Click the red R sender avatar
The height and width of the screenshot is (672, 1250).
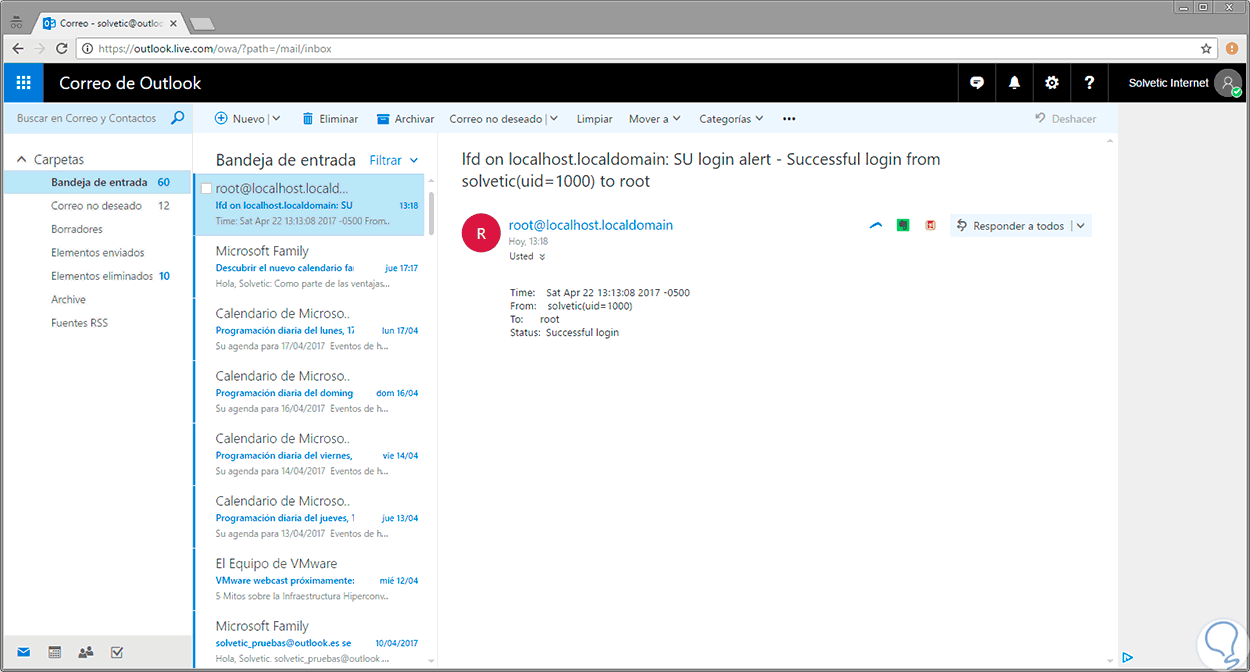point(480,234)
